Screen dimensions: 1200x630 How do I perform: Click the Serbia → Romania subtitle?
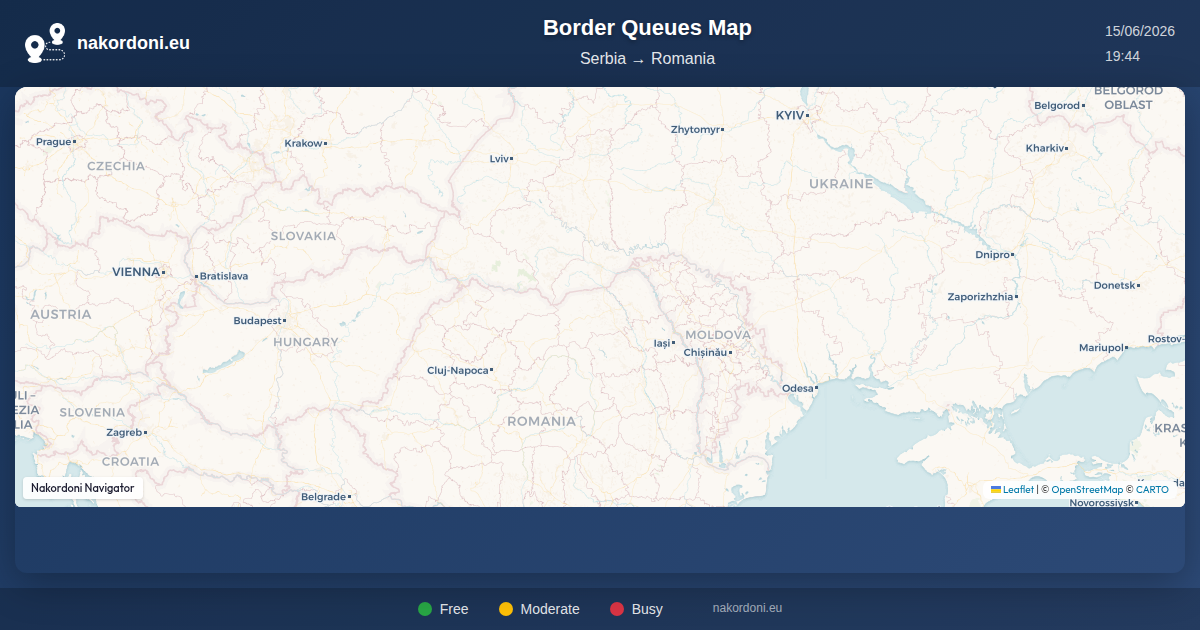[x=647, y=58]
